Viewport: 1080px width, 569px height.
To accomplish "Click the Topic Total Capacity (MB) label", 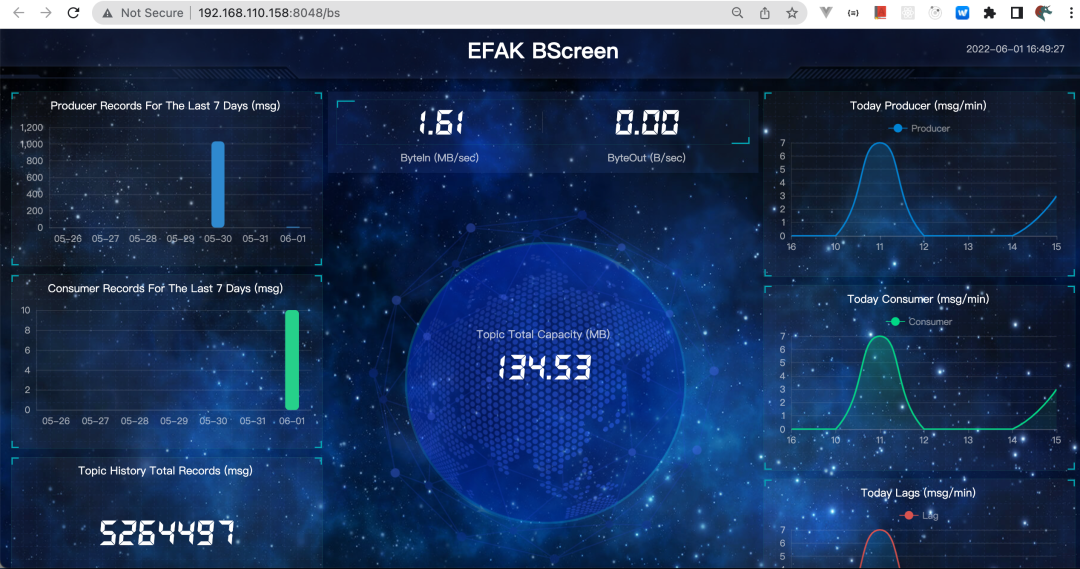I will (x=543, y=334).
